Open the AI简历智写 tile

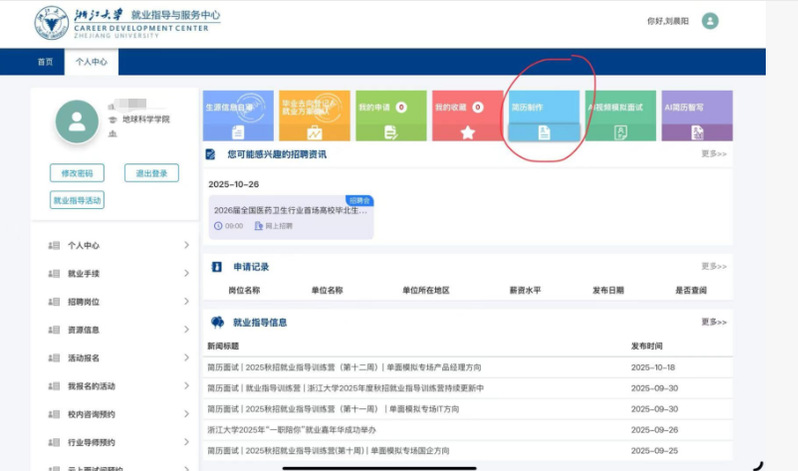coord(696,116)
